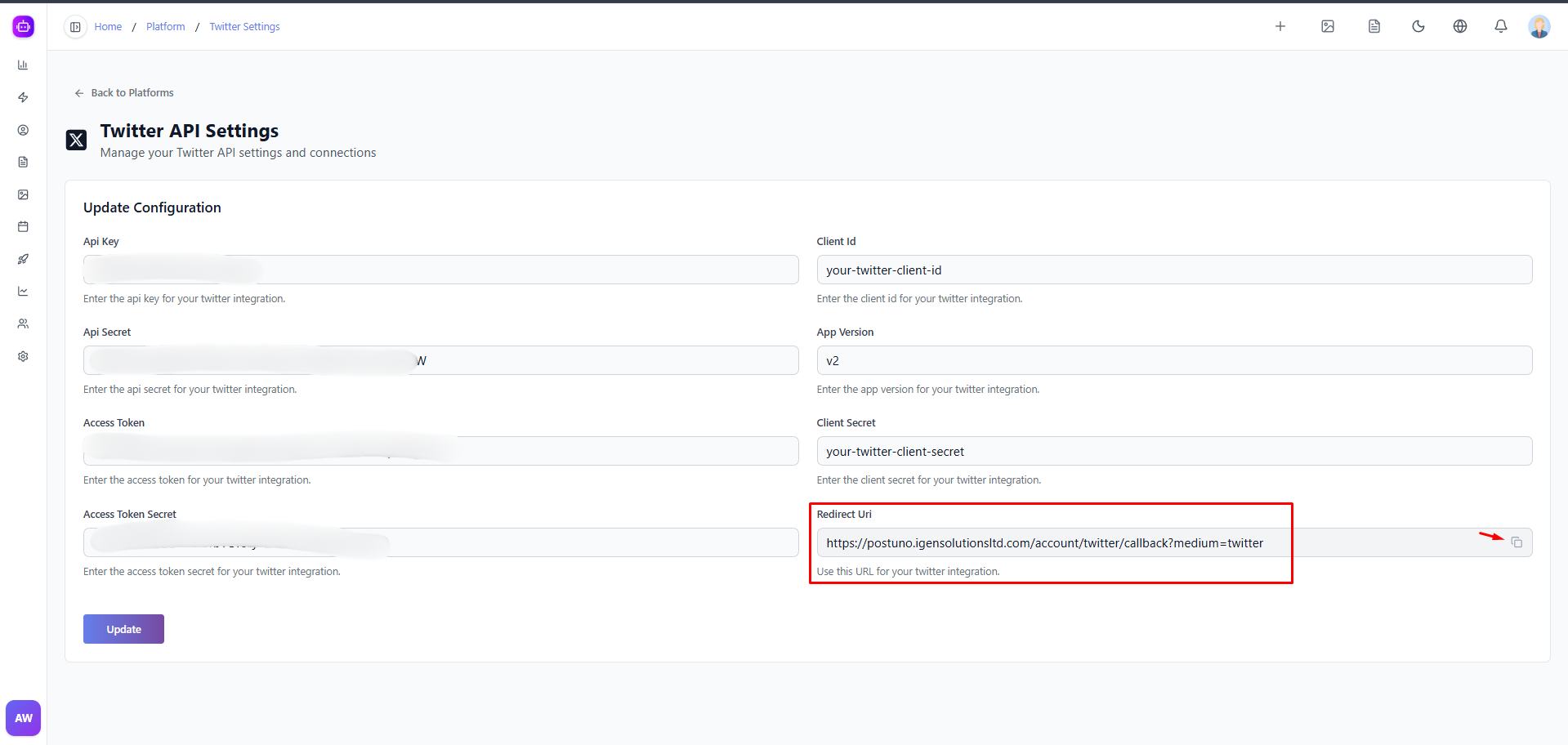Image resolution: width=1568 pixels, height=745 pixels.
Task: Open notifications bell icon
Action: [x=1500, y=26]
